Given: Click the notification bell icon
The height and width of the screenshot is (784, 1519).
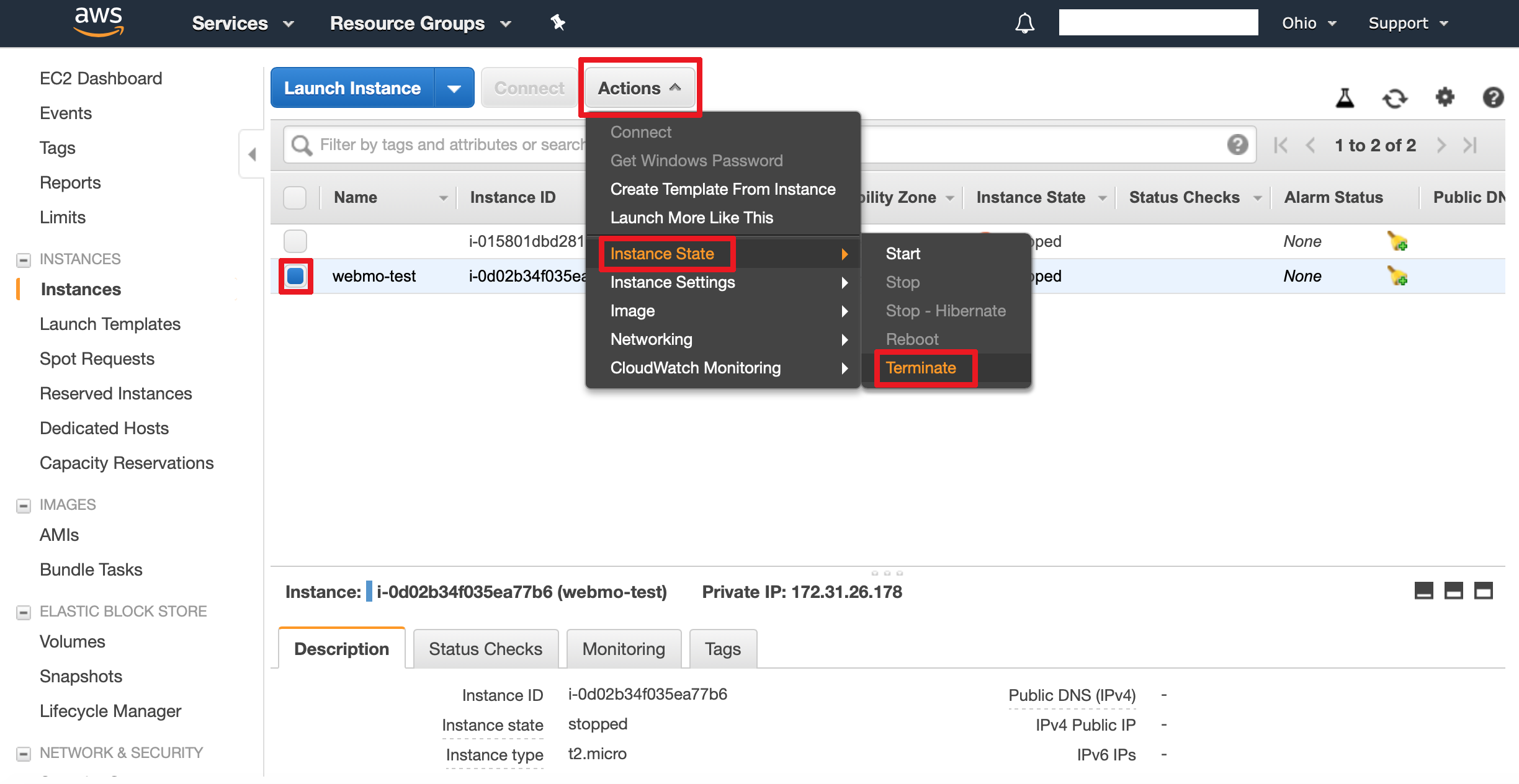Looking at the screenshot, I should coord(1024,24).
